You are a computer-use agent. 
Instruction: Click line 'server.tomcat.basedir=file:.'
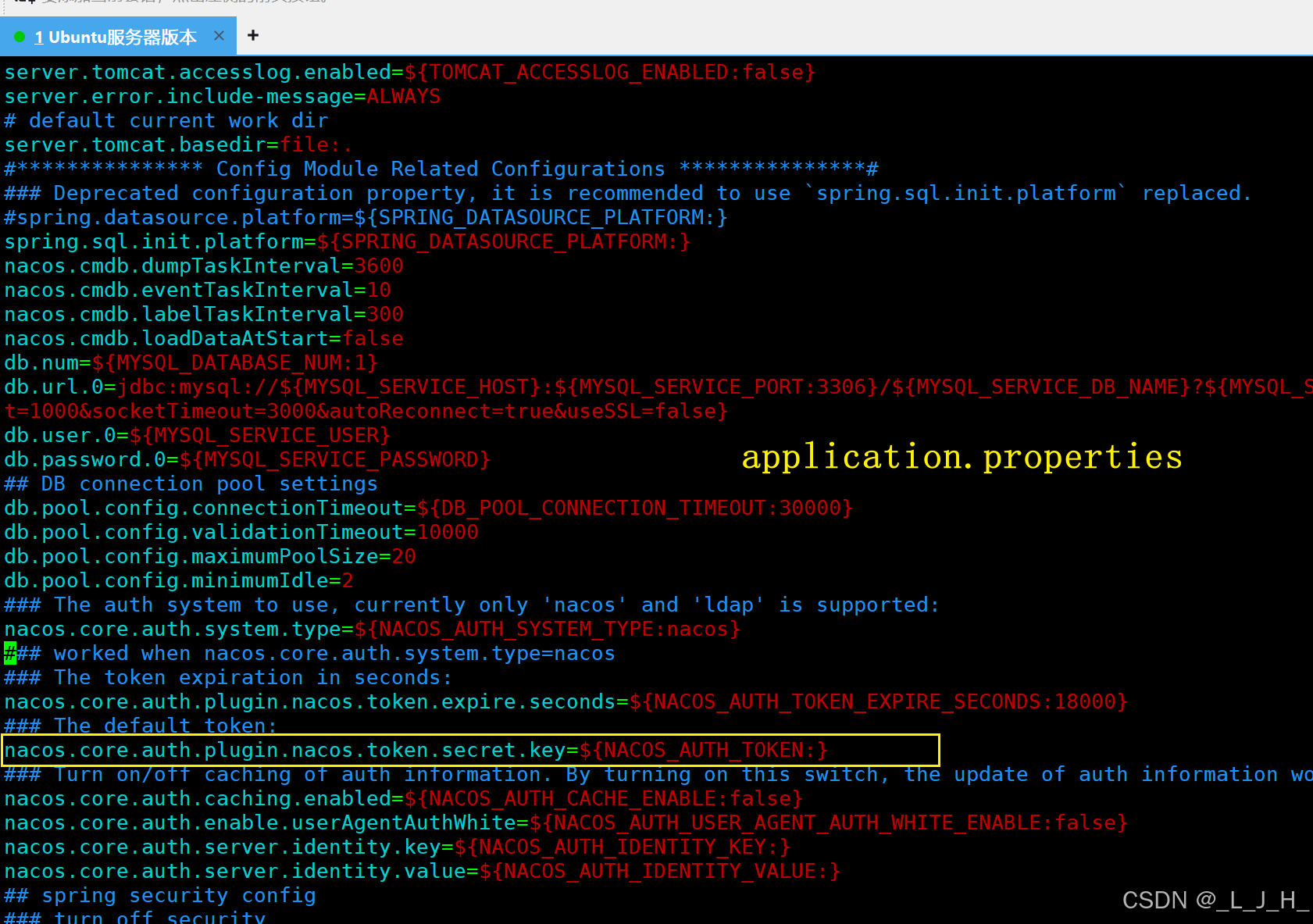[x=179, y=144]
